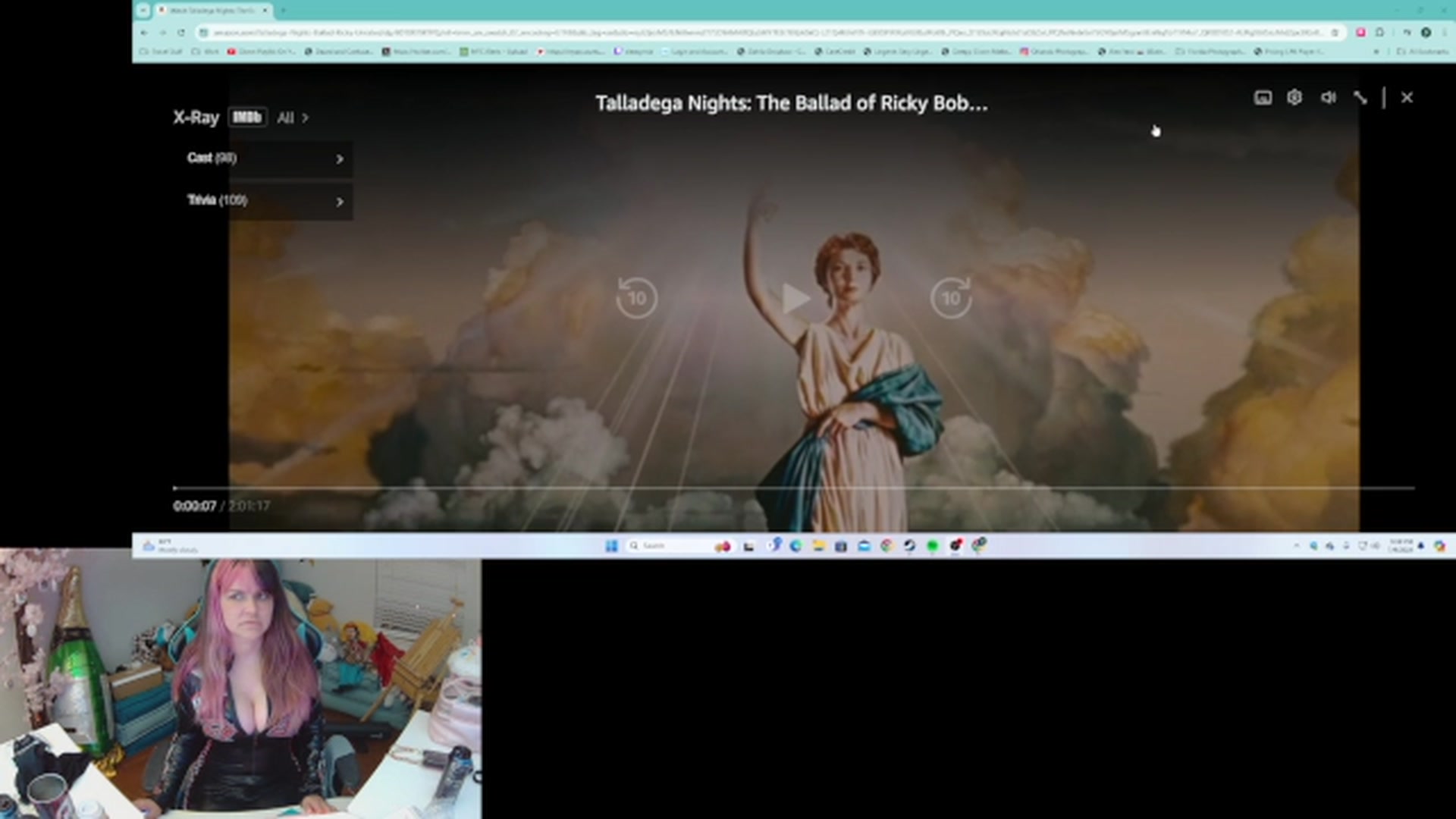Go back in the browser
1456x819 pixels.
144,33
